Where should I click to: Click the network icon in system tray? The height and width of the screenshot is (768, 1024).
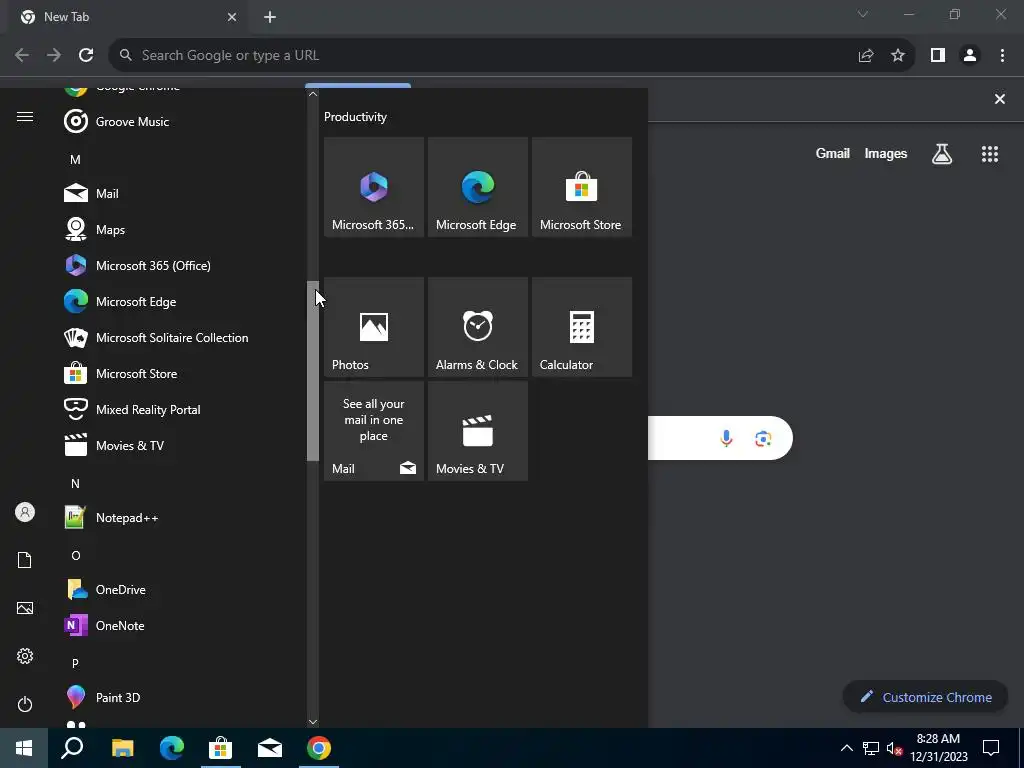point(870,748)
